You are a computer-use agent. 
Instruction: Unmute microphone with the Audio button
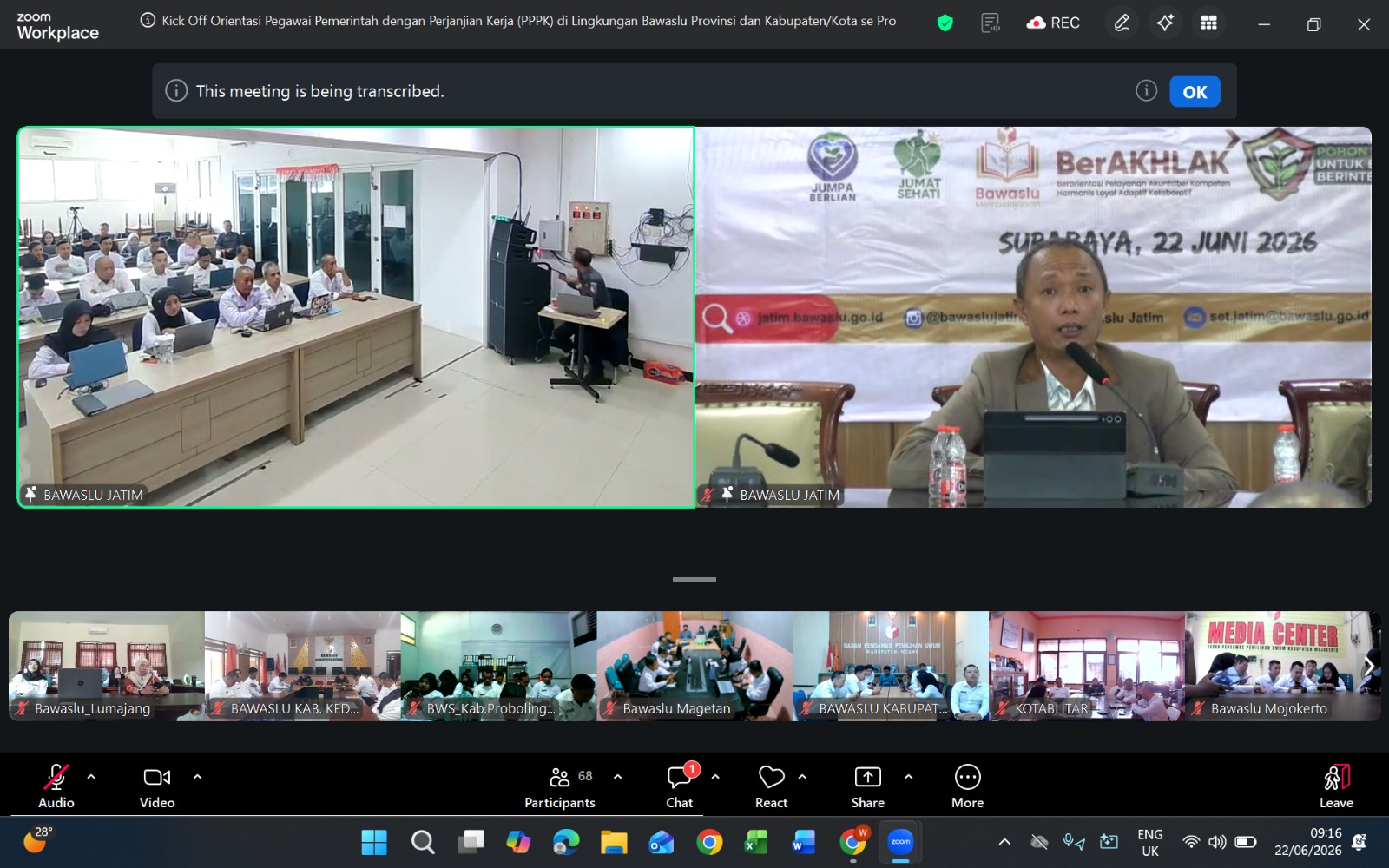pos(56,786)
